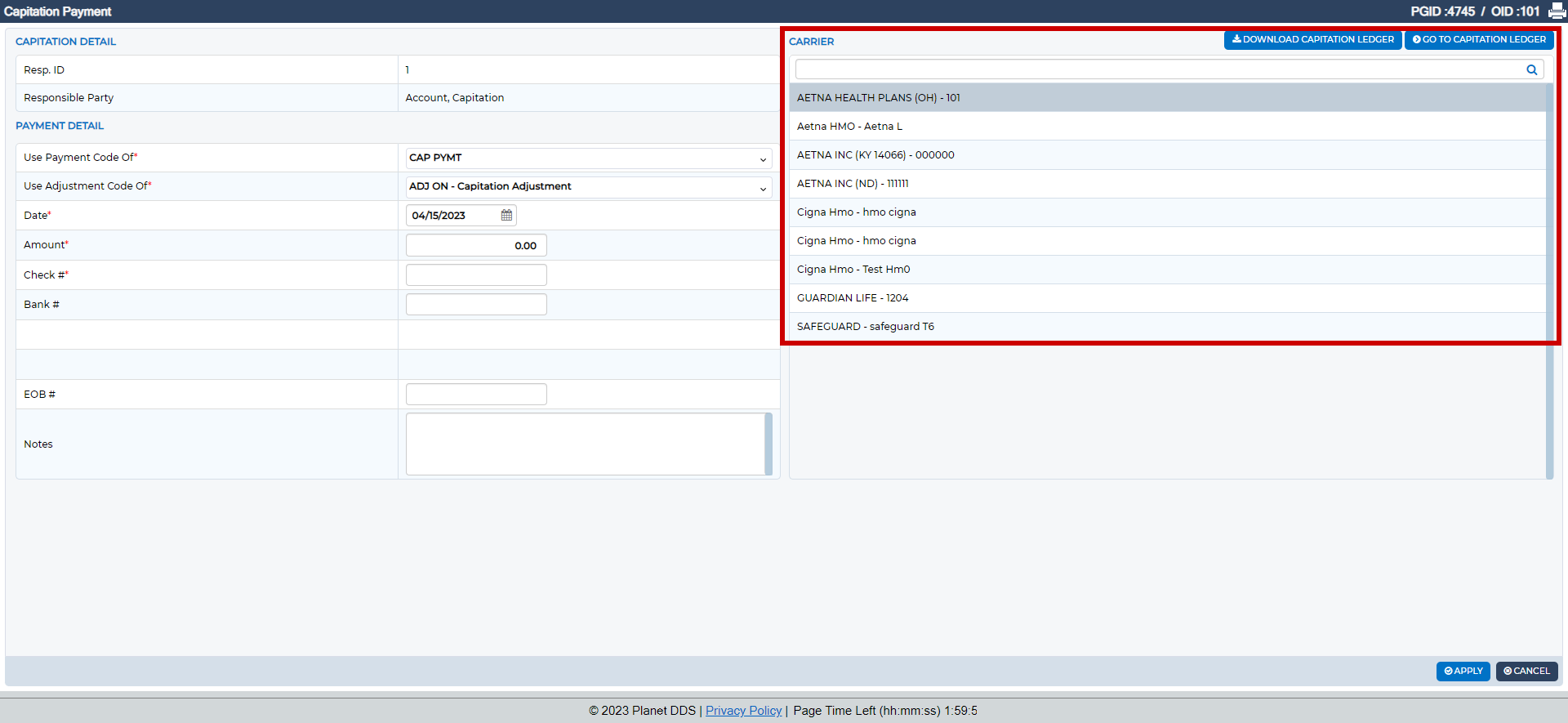The width and height of the screenshot is (1568, 723).
Task: Select carrier AETNA INC (KY 14066) - 000000
Action: [1167, 154]
